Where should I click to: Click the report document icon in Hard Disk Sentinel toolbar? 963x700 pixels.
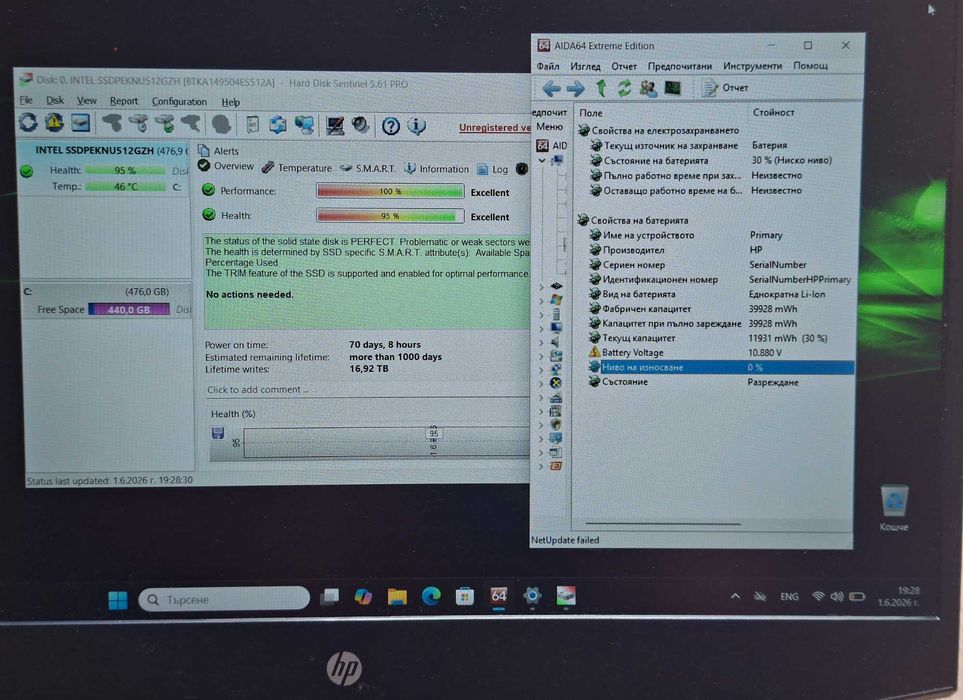click(x=252, y=125)
